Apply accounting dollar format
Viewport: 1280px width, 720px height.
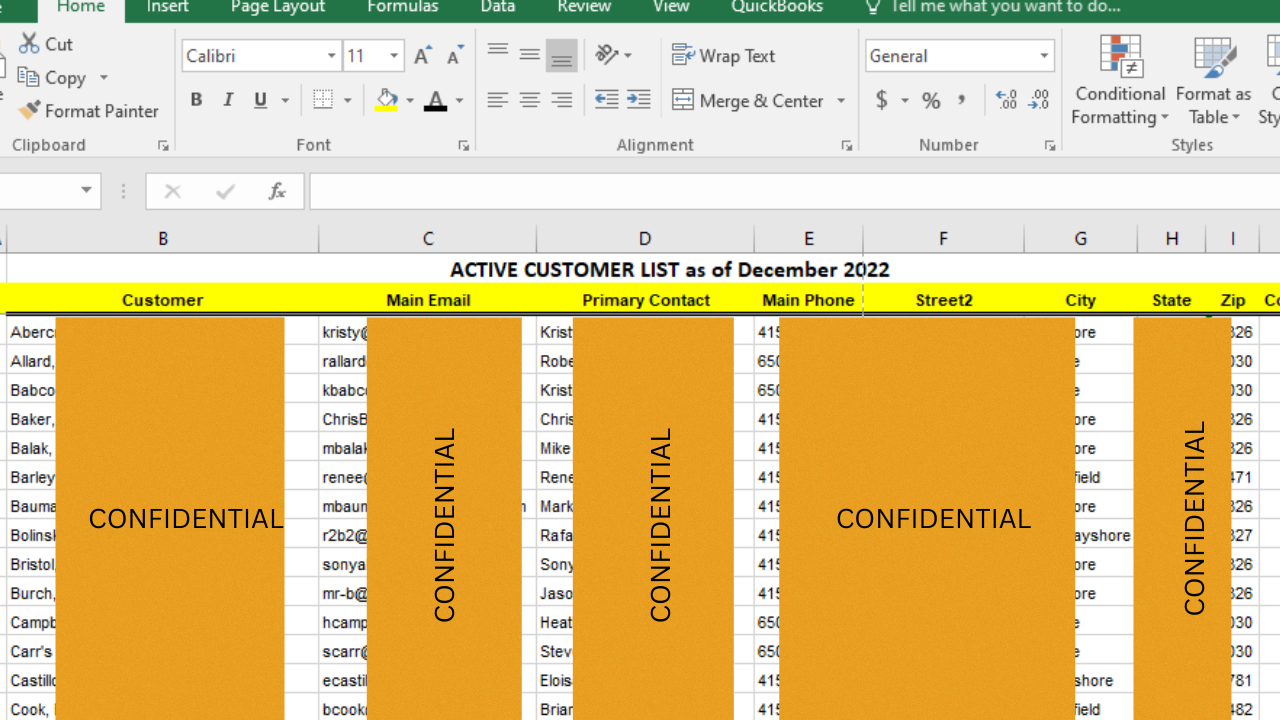pyautogui.click(x=882, y=100)
